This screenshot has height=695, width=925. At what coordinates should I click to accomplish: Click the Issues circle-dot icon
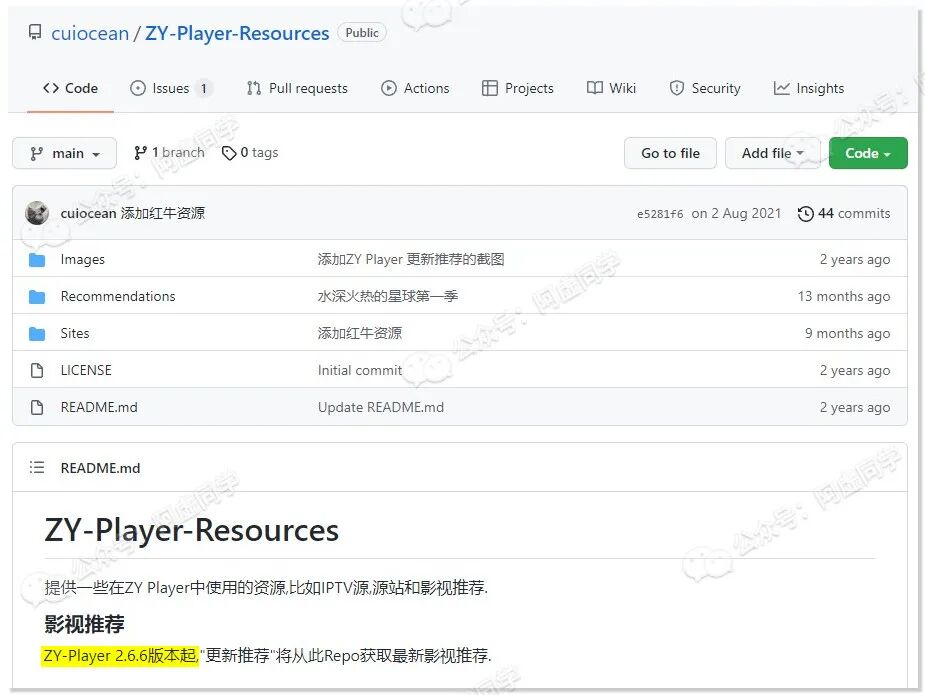(137, 88)
